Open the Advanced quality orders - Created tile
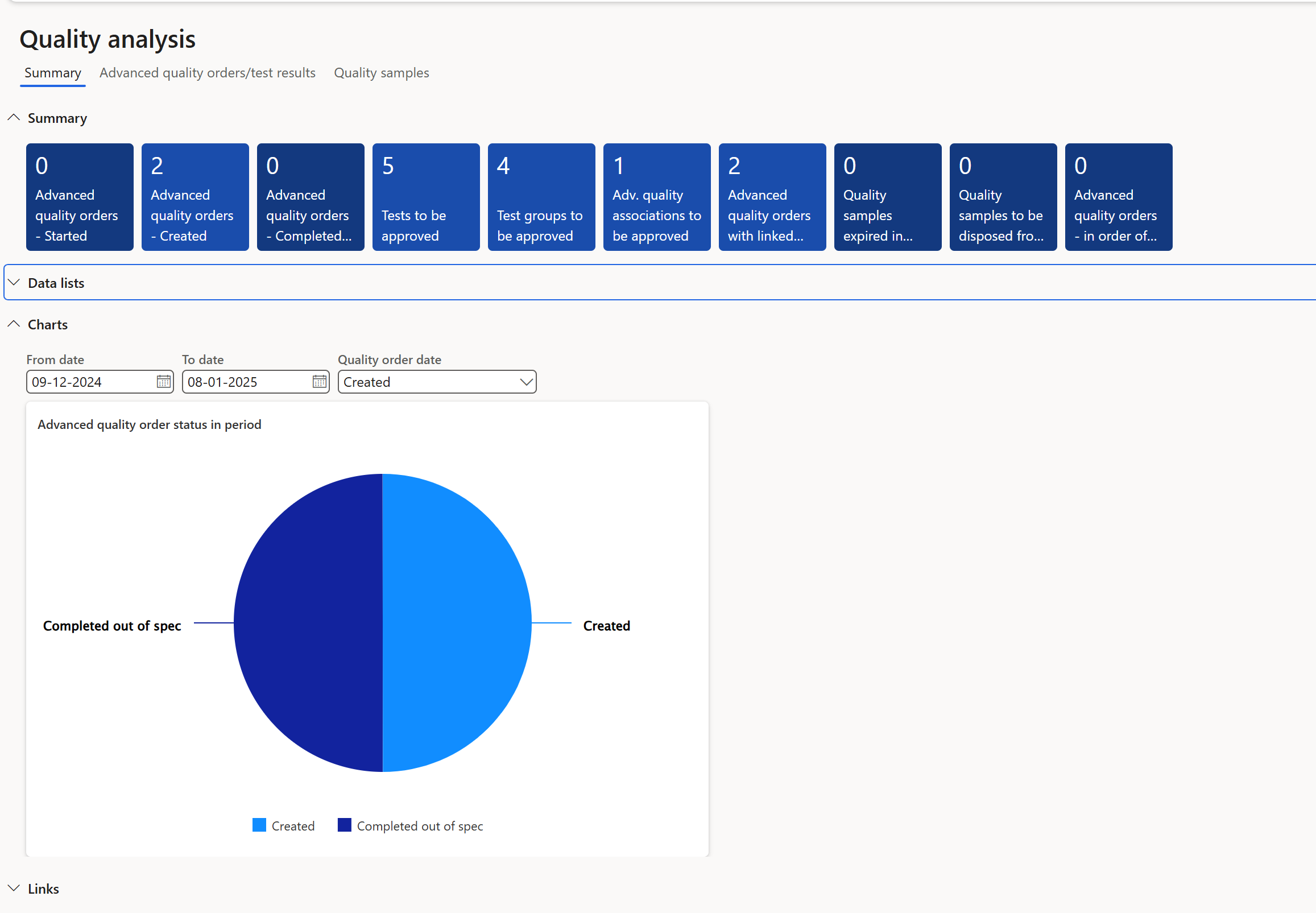 click(194, 197)
